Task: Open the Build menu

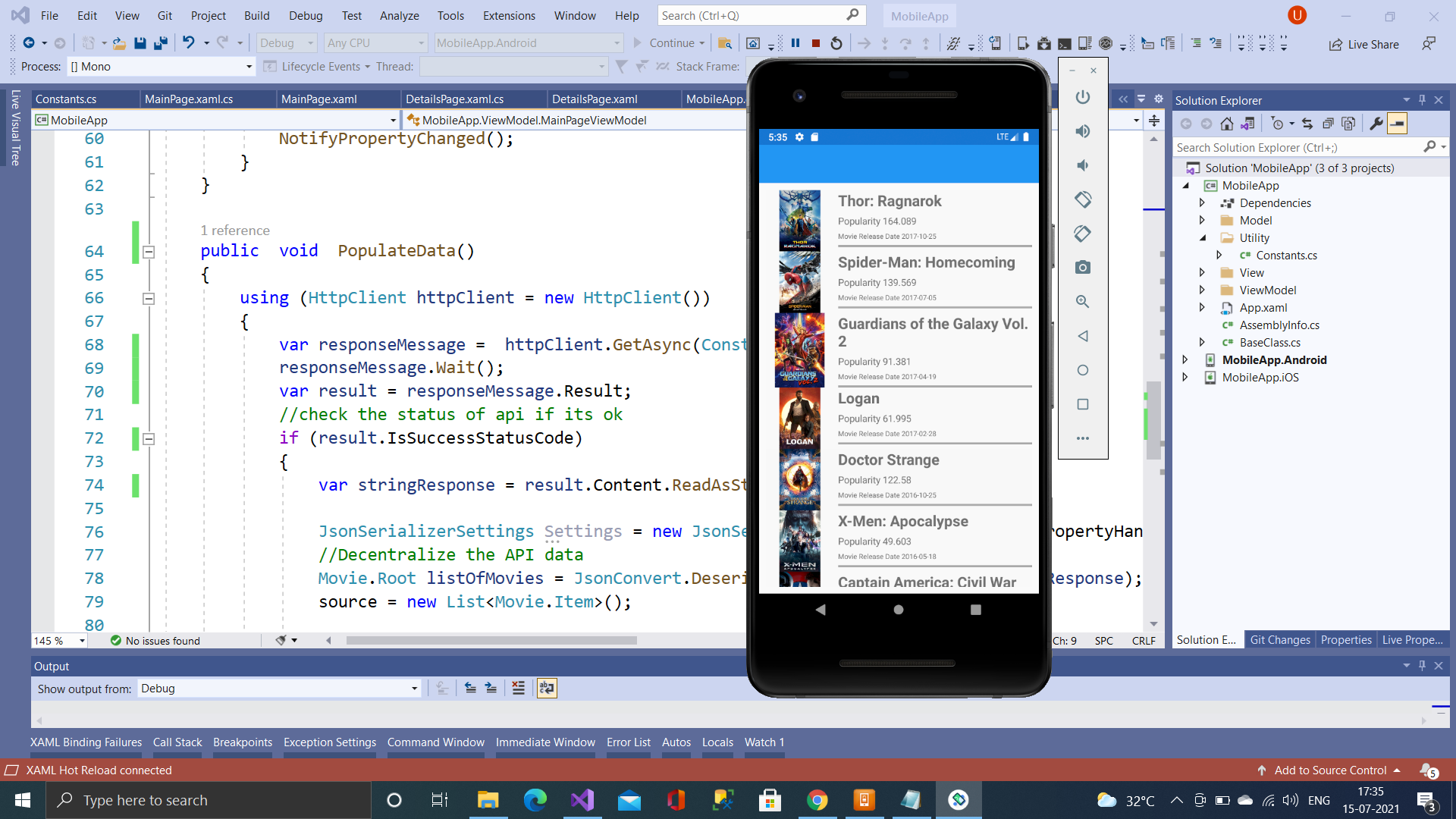Action: pyautogui.click(x=256, y=15)
